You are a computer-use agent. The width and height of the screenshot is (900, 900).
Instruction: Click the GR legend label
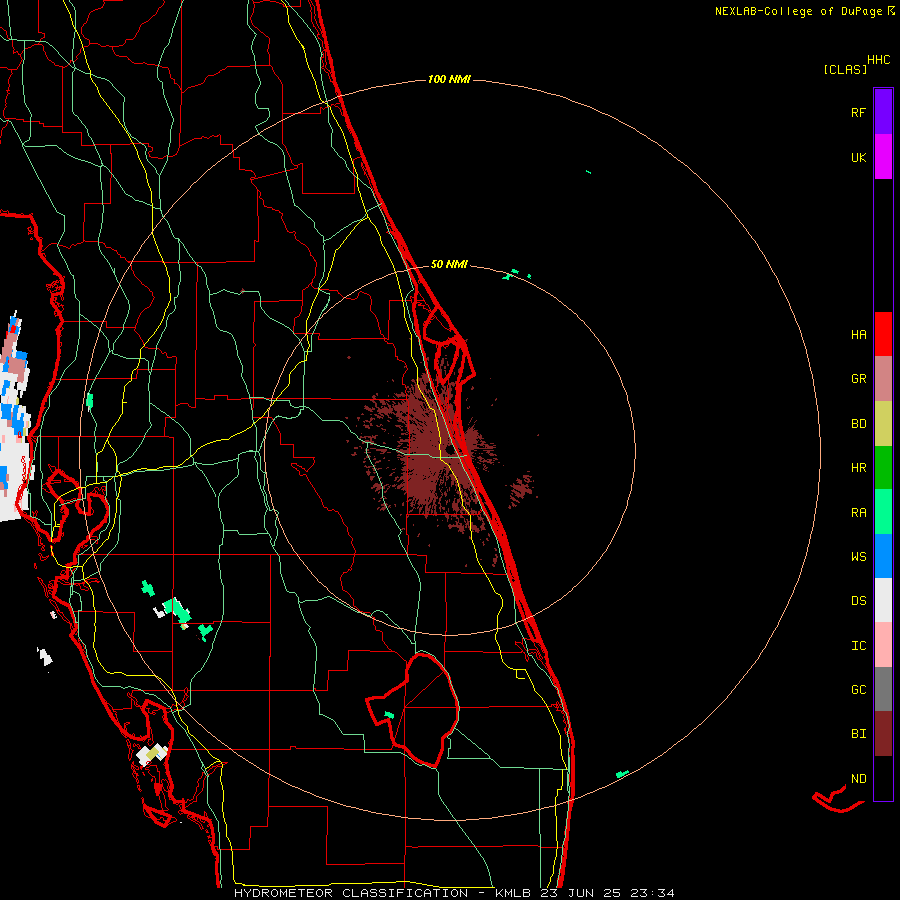pyautogui.click(x=858, y=379)
